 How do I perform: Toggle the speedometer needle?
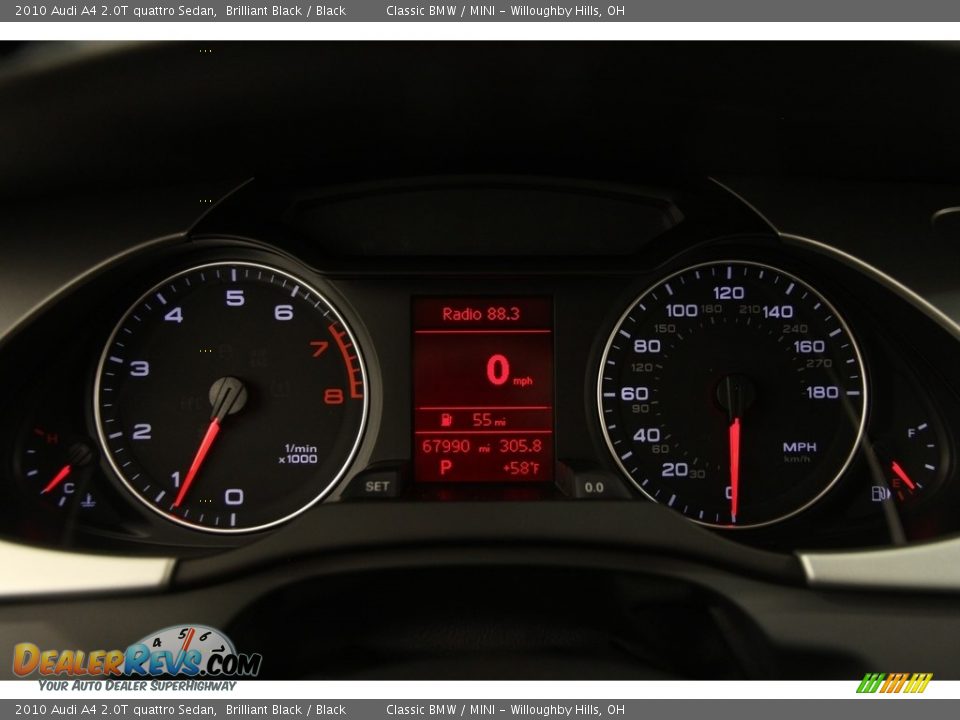[x=735, y=450]
